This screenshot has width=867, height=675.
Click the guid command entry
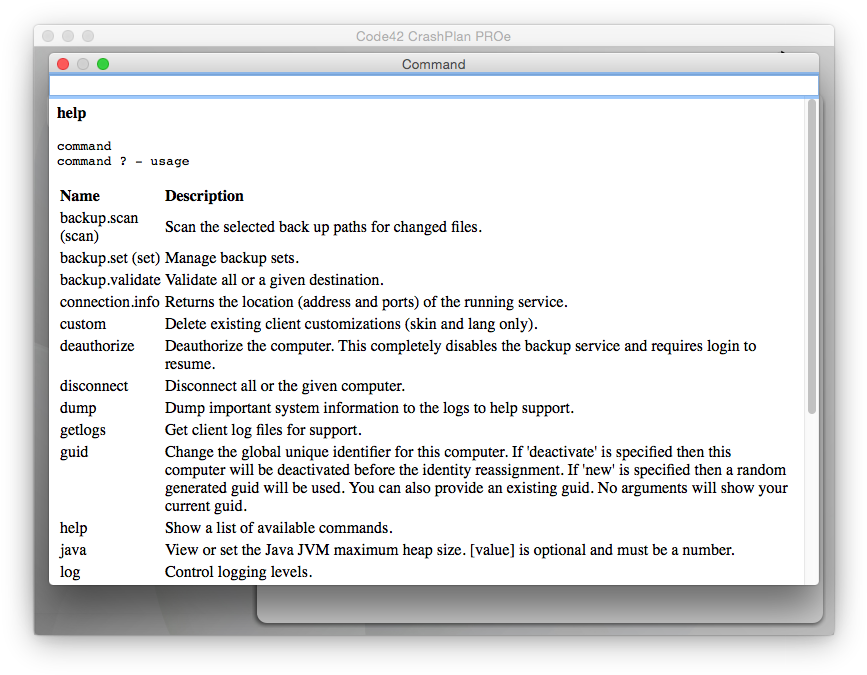click(73, 451)
